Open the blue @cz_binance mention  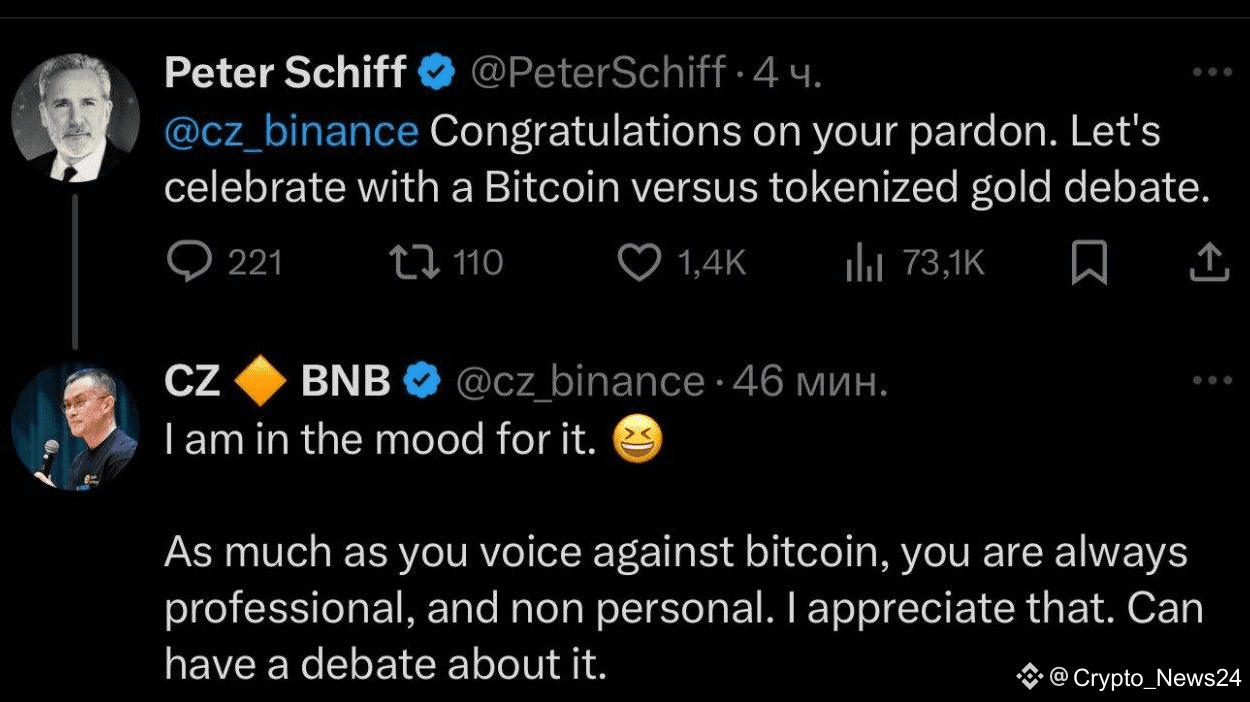tap(290, 132)
